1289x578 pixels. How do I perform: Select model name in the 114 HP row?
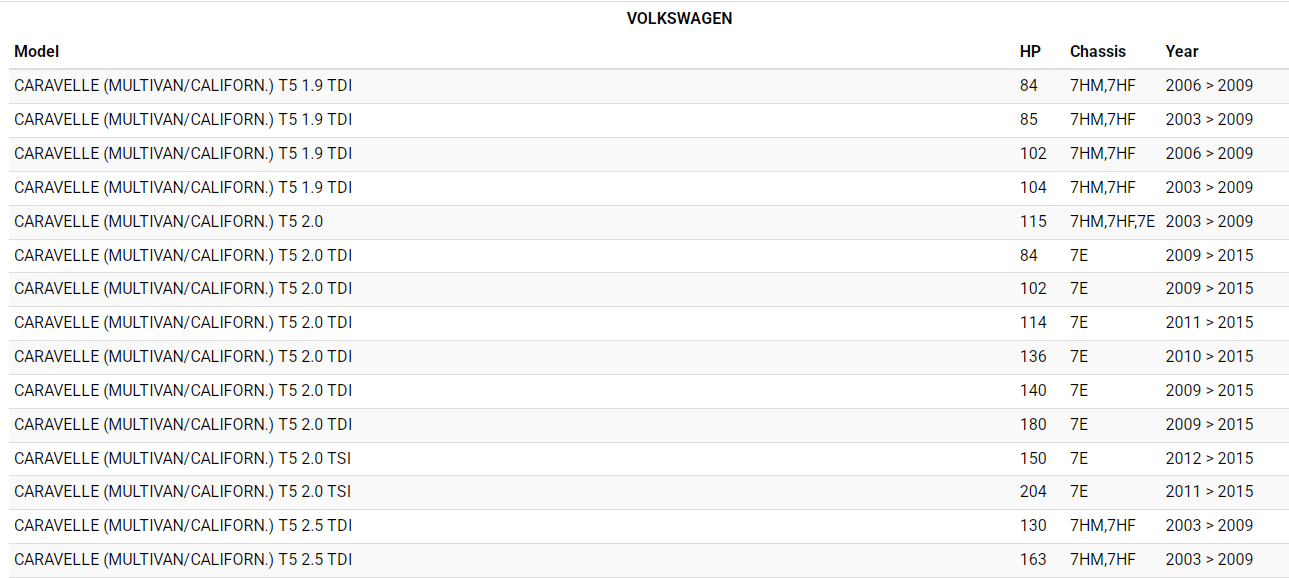tap(183, 323)
